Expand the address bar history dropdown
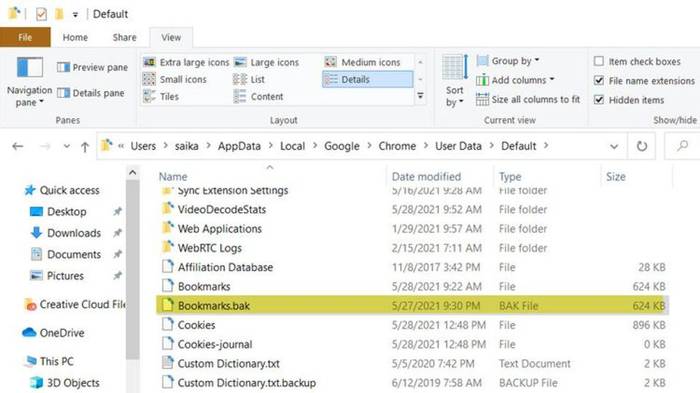700x393 pixels. tap(614, 146)
